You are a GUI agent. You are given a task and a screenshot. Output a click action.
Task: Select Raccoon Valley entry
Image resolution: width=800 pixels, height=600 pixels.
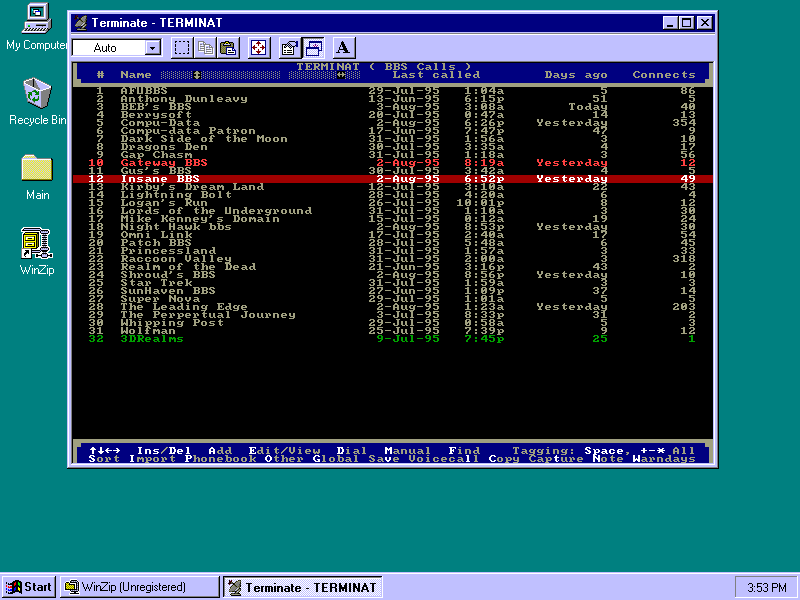tap(393, 259)
